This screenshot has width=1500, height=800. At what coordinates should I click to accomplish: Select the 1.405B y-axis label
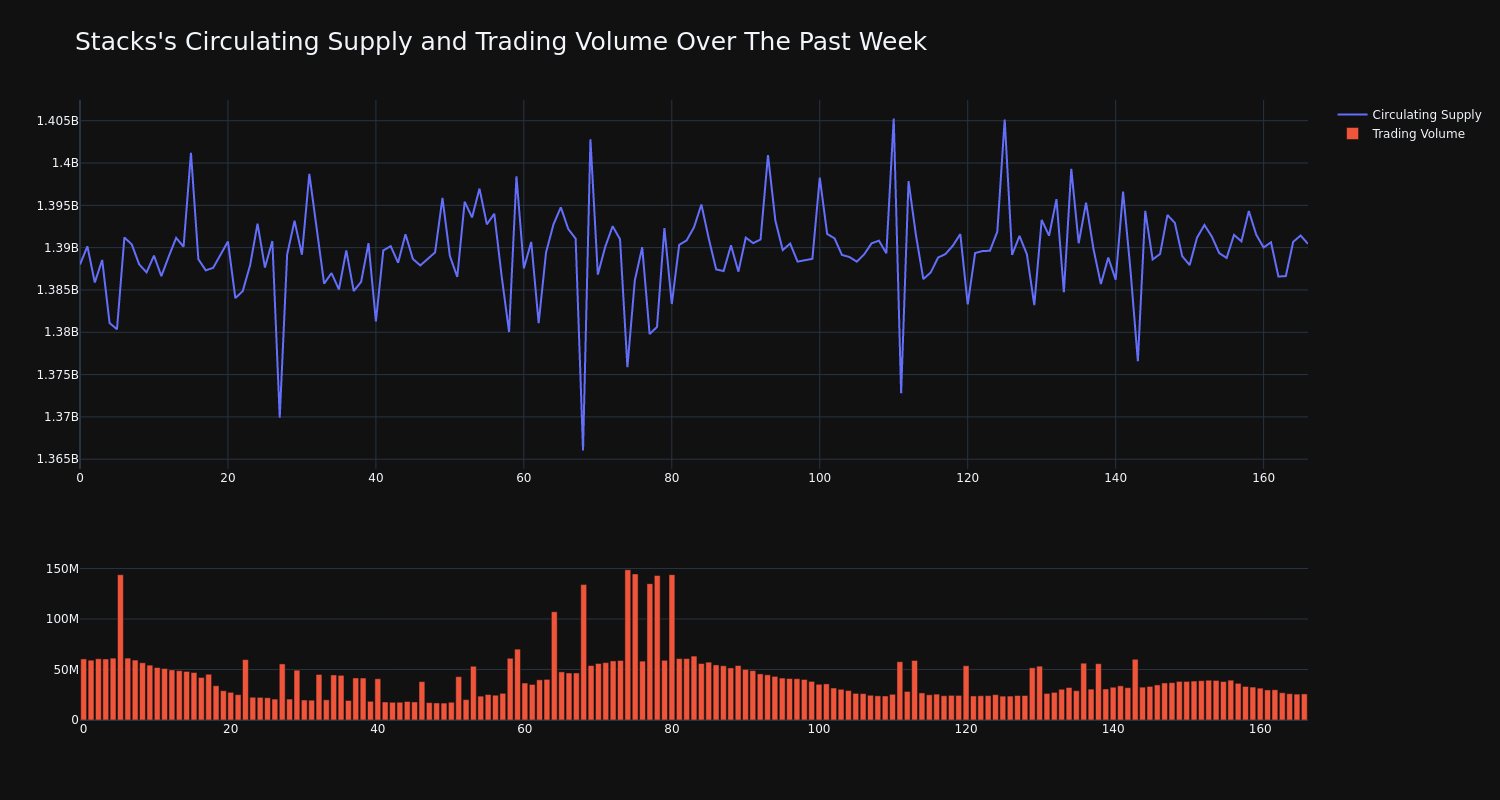coord(57,121)
